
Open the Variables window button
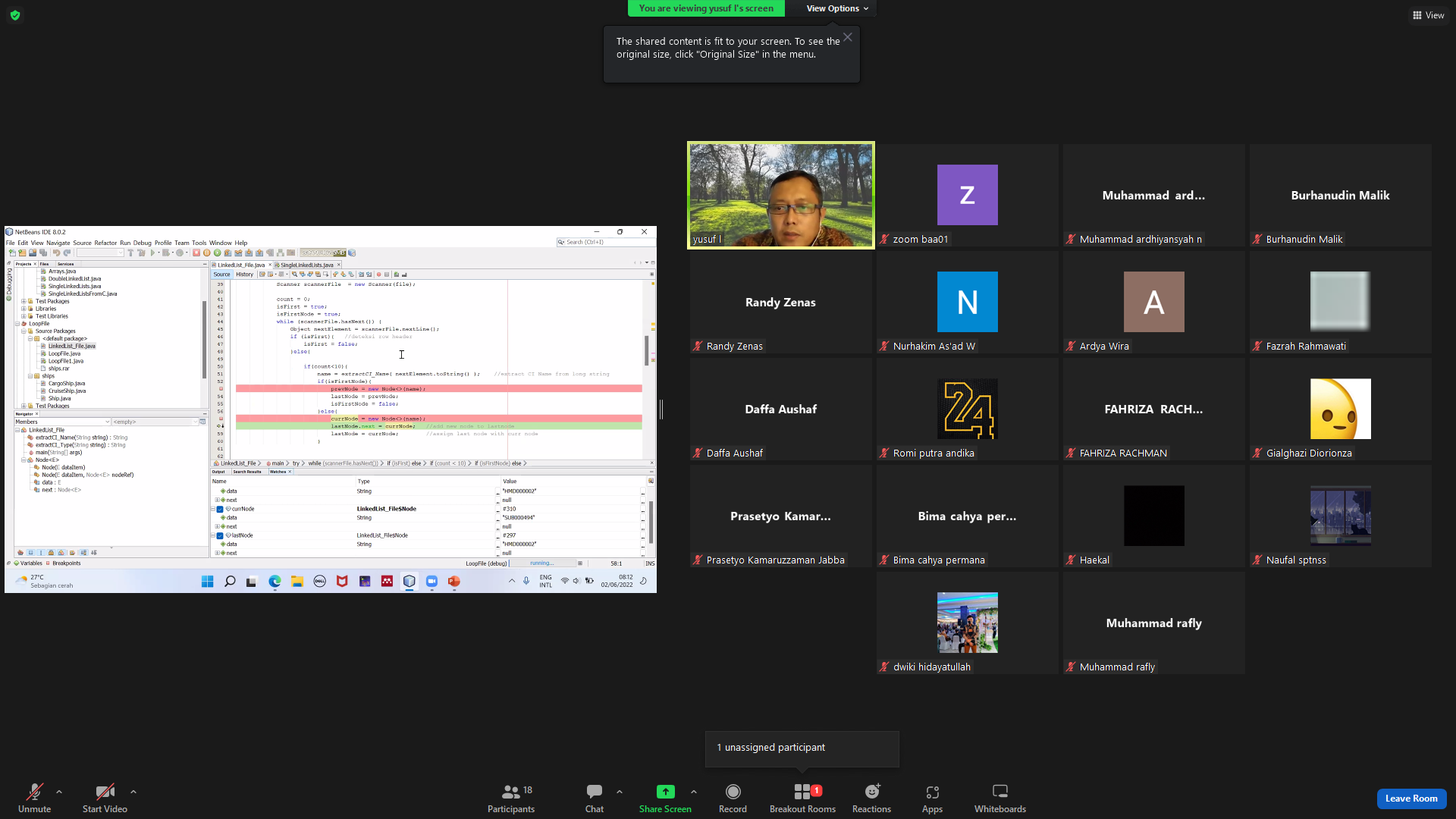pyautogui.click(x=28, y=563)
